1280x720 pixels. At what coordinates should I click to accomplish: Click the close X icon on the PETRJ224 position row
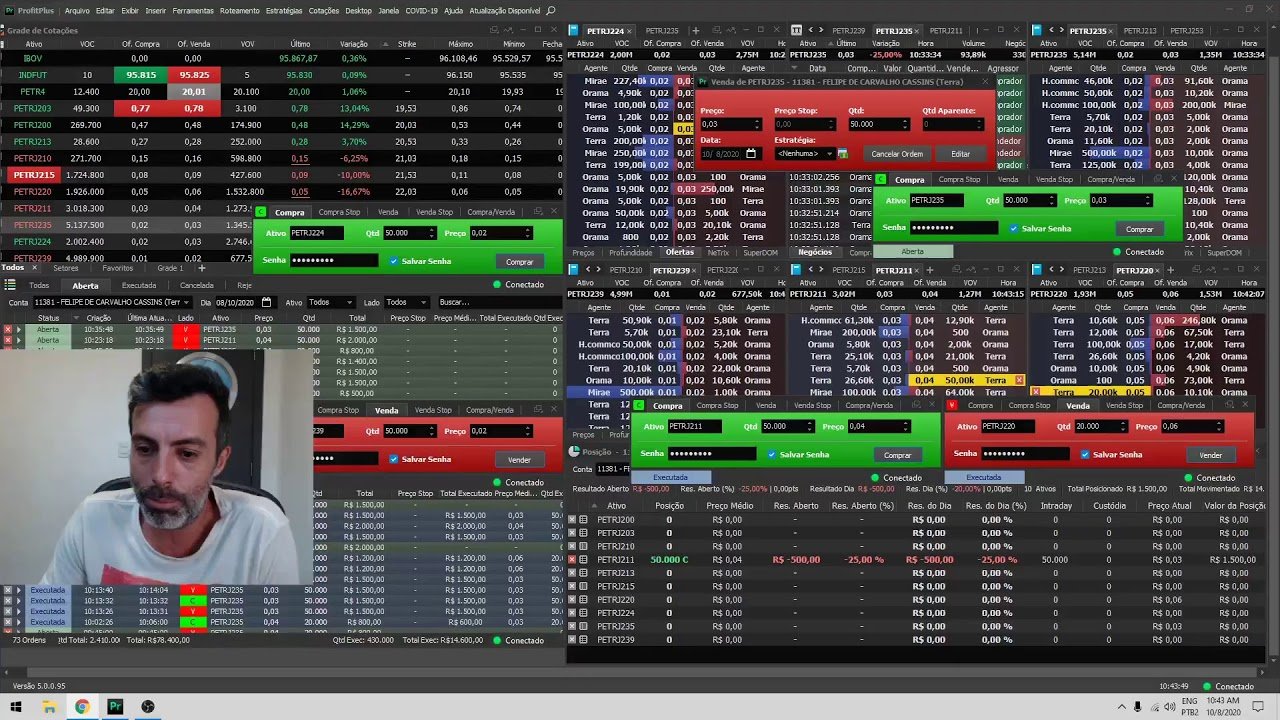click(572, 613)
